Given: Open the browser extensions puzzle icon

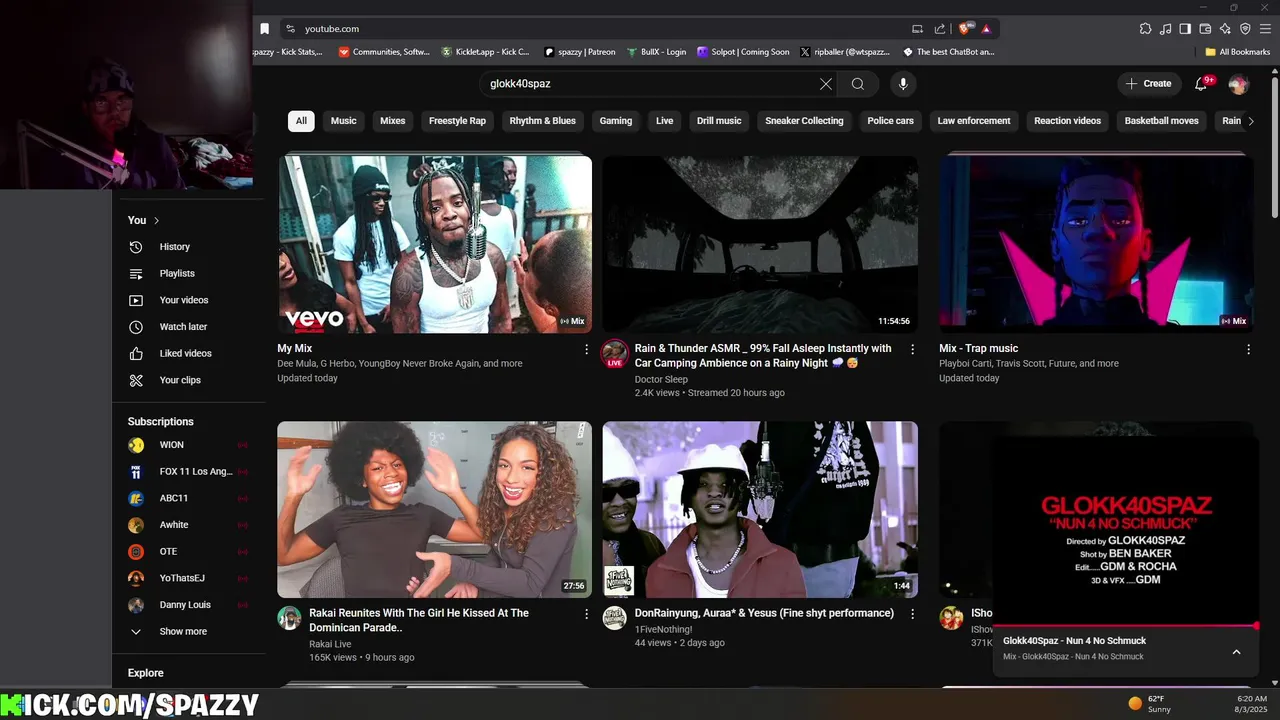Looking at the screenshot, I should click(x=1145, y=29).
